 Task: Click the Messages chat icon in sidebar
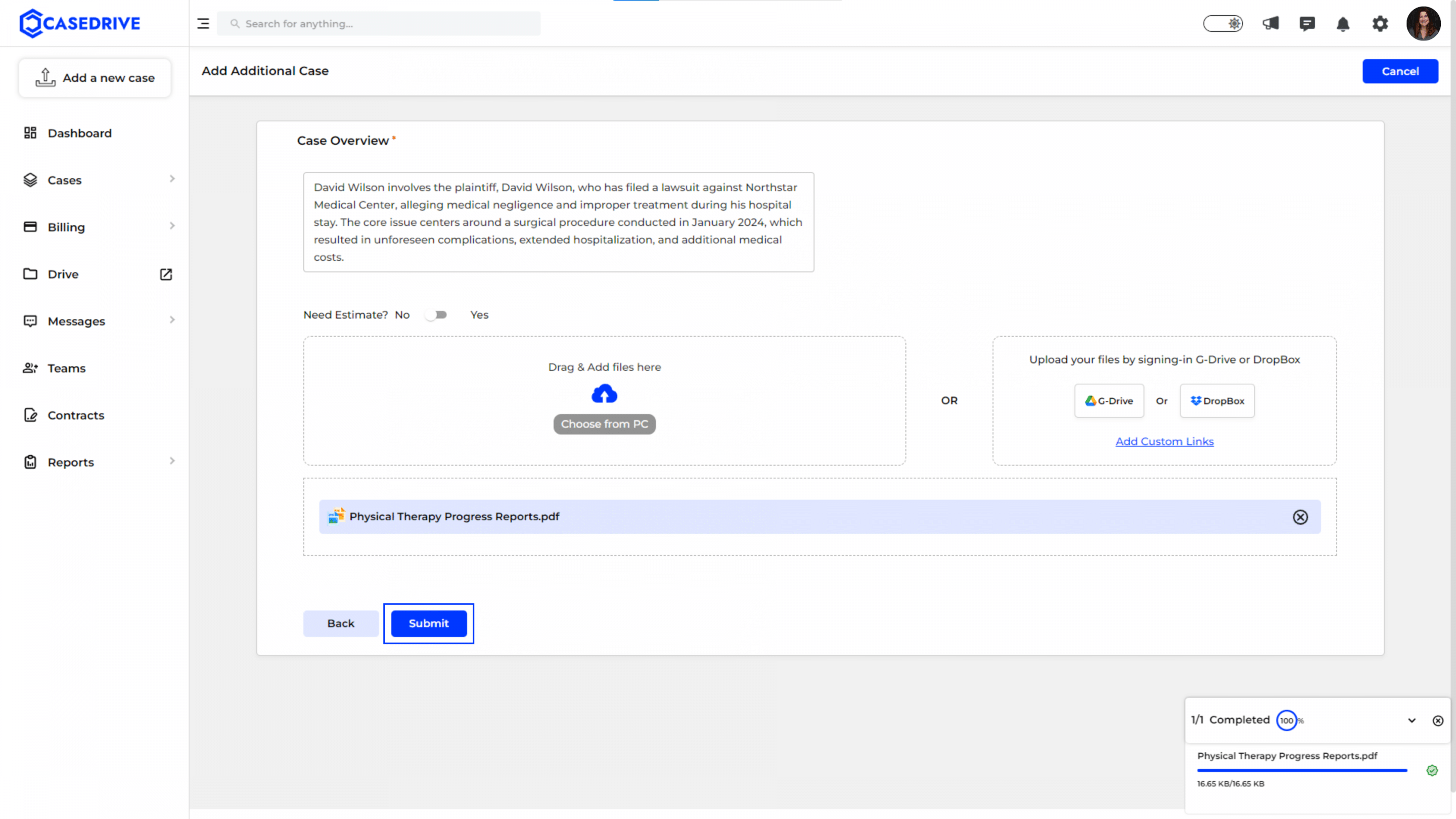30,321
